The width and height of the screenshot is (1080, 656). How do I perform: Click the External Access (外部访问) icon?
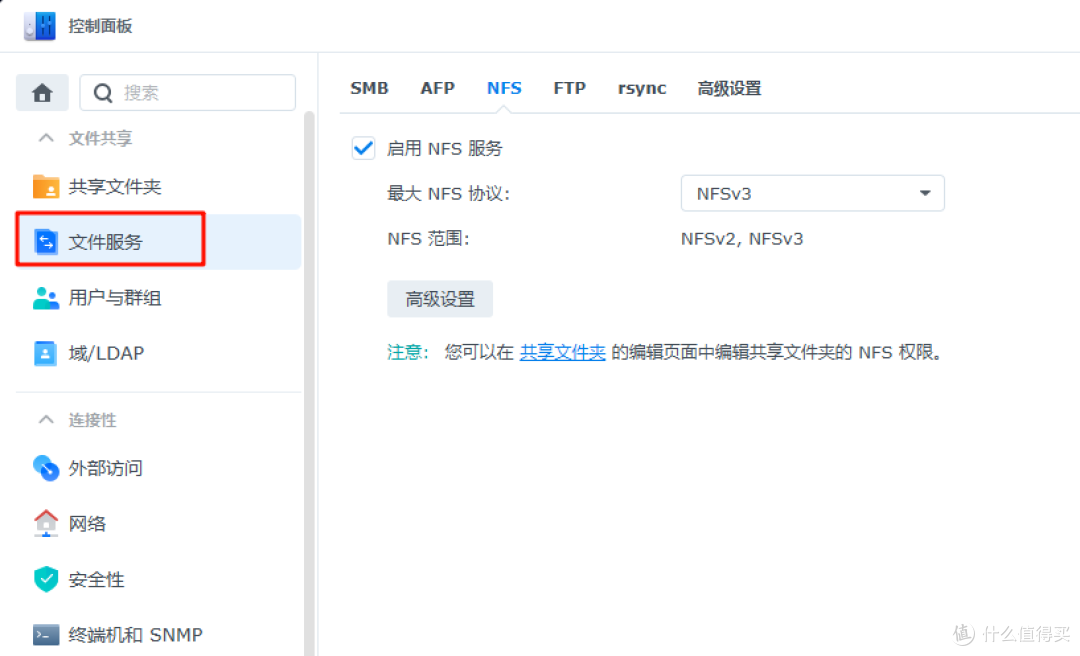(46, 468)
